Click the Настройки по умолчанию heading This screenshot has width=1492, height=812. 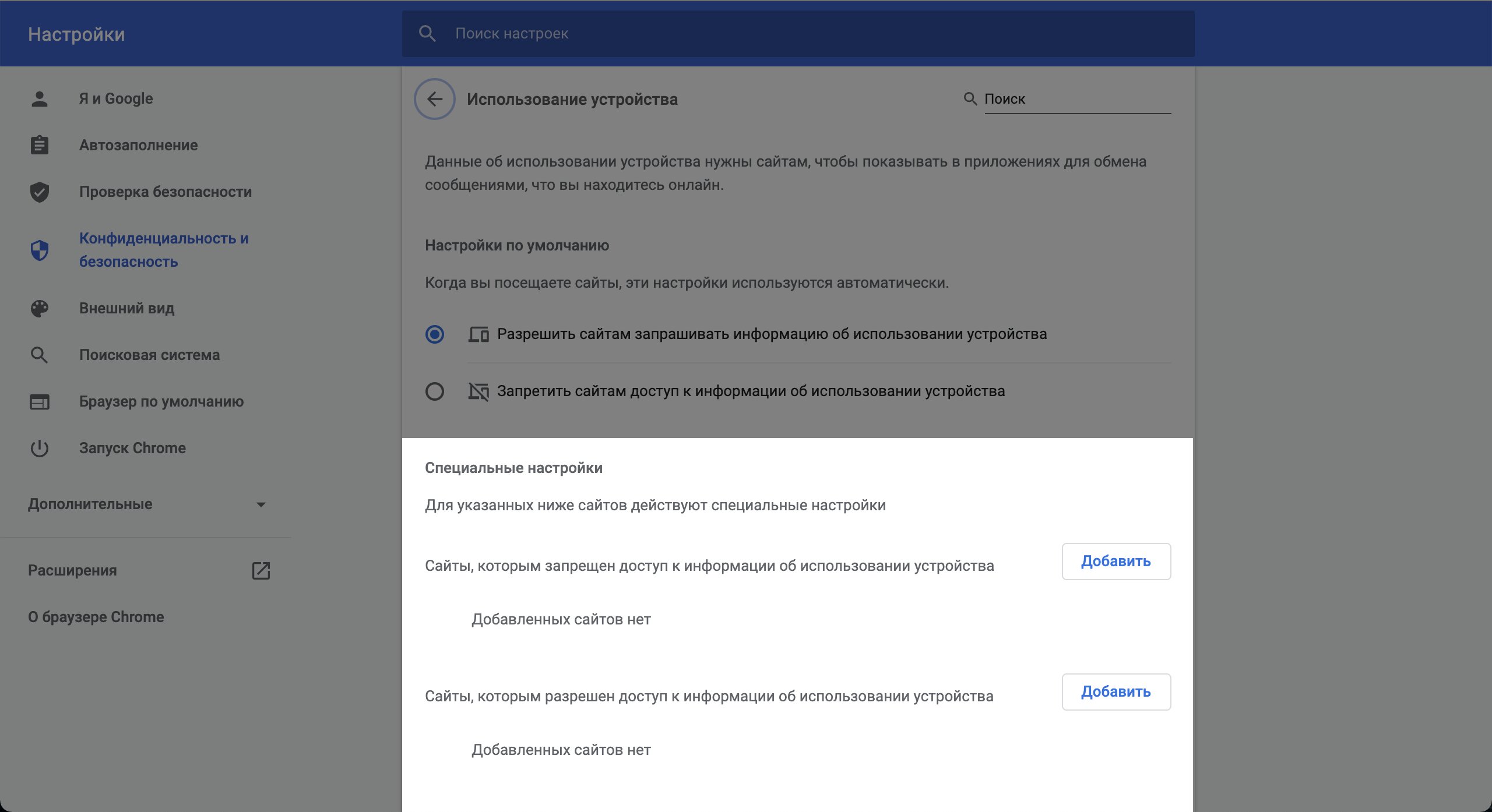(517, 245)
